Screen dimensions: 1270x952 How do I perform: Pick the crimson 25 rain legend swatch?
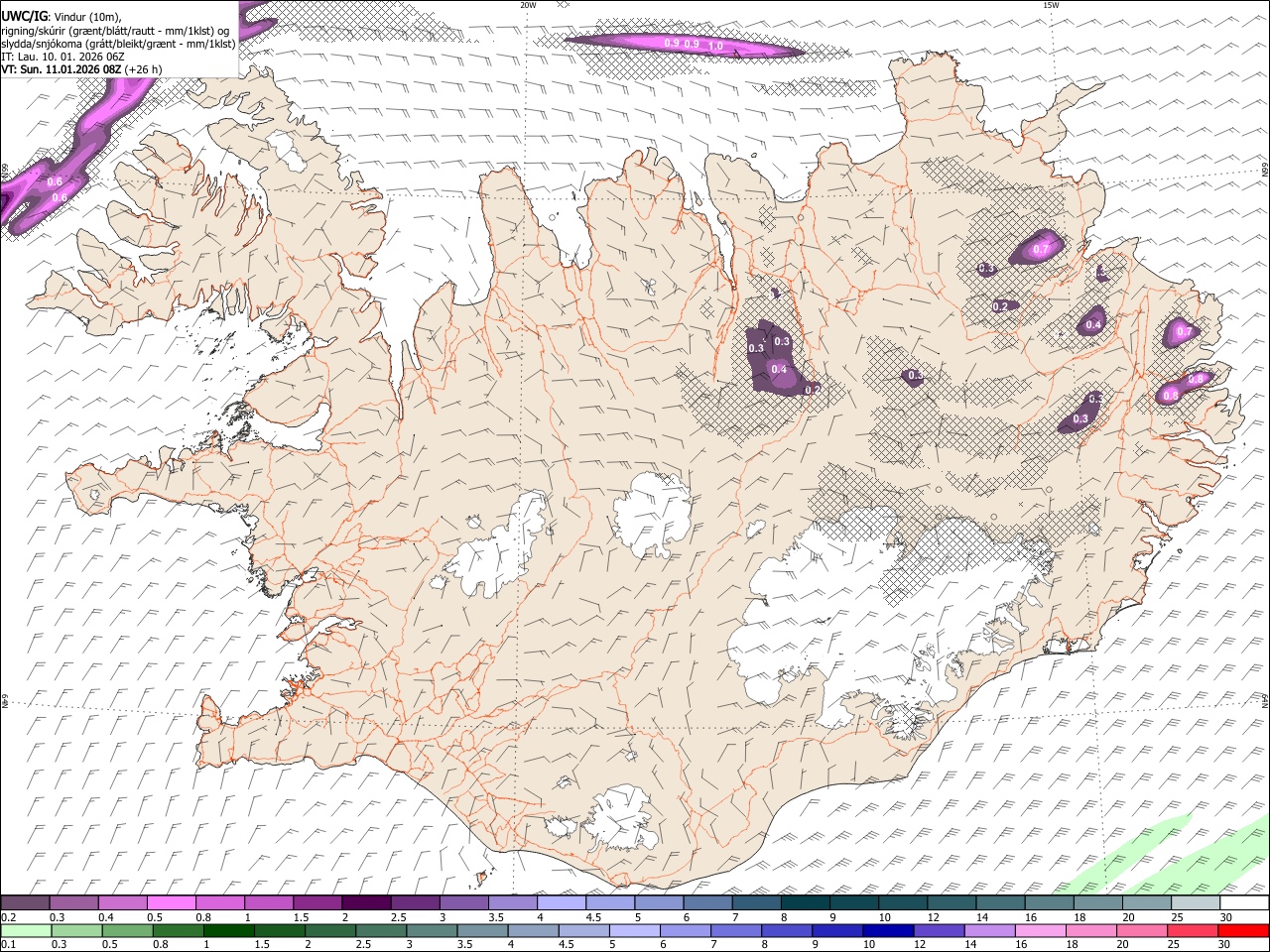pos(1193,930)
